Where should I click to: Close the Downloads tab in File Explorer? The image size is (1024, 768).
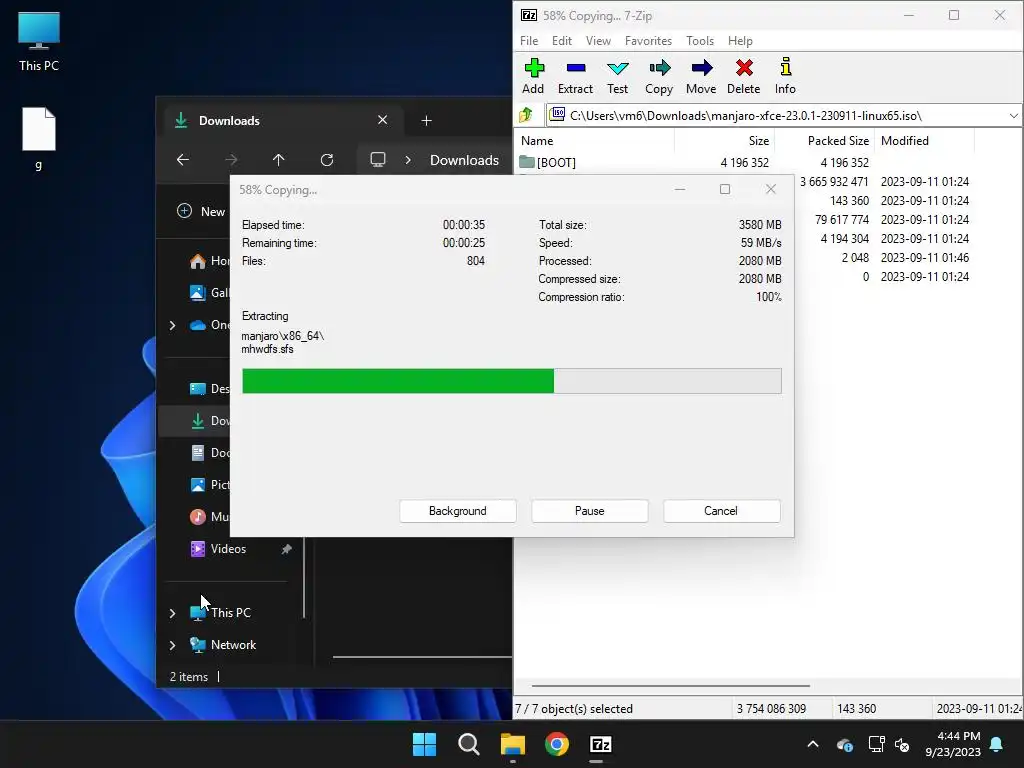[x=383, y=120]
